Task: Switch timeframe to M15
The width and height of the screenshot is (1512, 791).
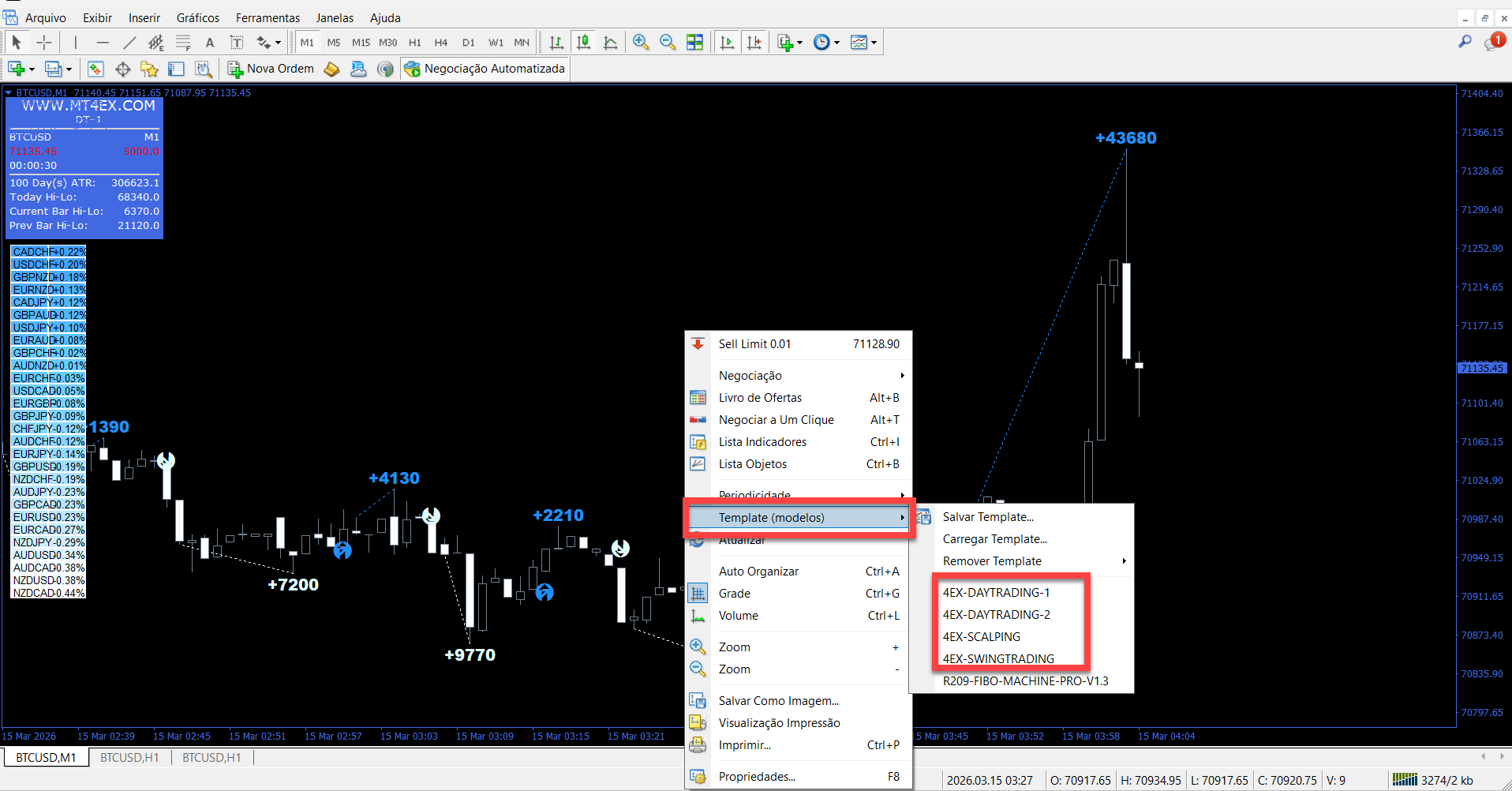Action: click(361, 42)
